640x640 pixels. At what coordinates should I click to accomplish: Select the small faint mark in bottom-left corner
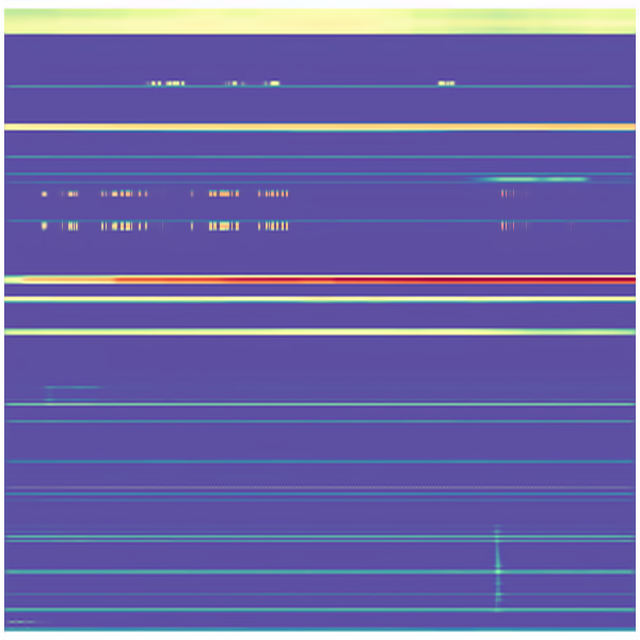click(20, 621)
